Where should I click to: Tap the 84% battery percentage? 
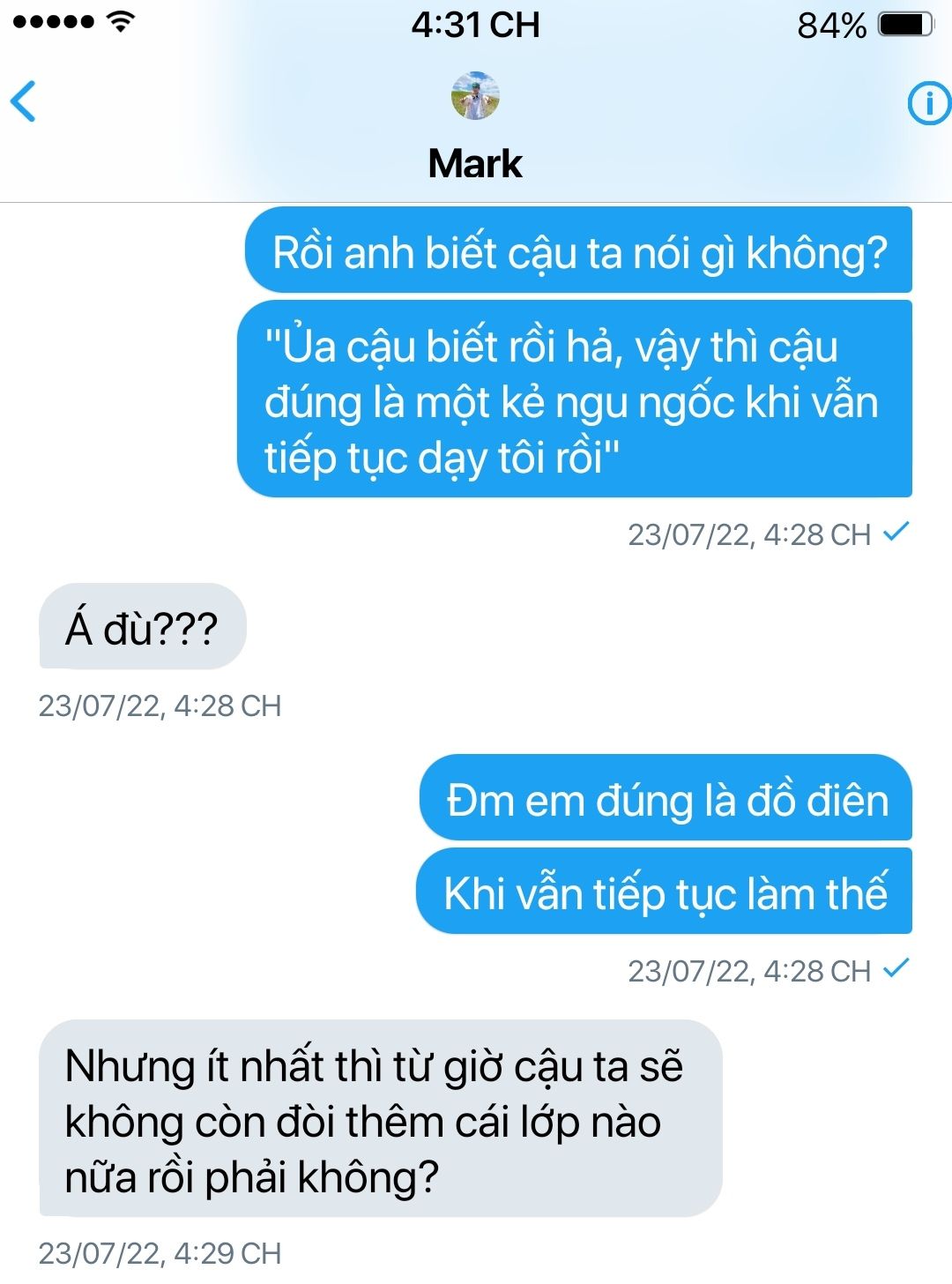[x=831, y=26]
